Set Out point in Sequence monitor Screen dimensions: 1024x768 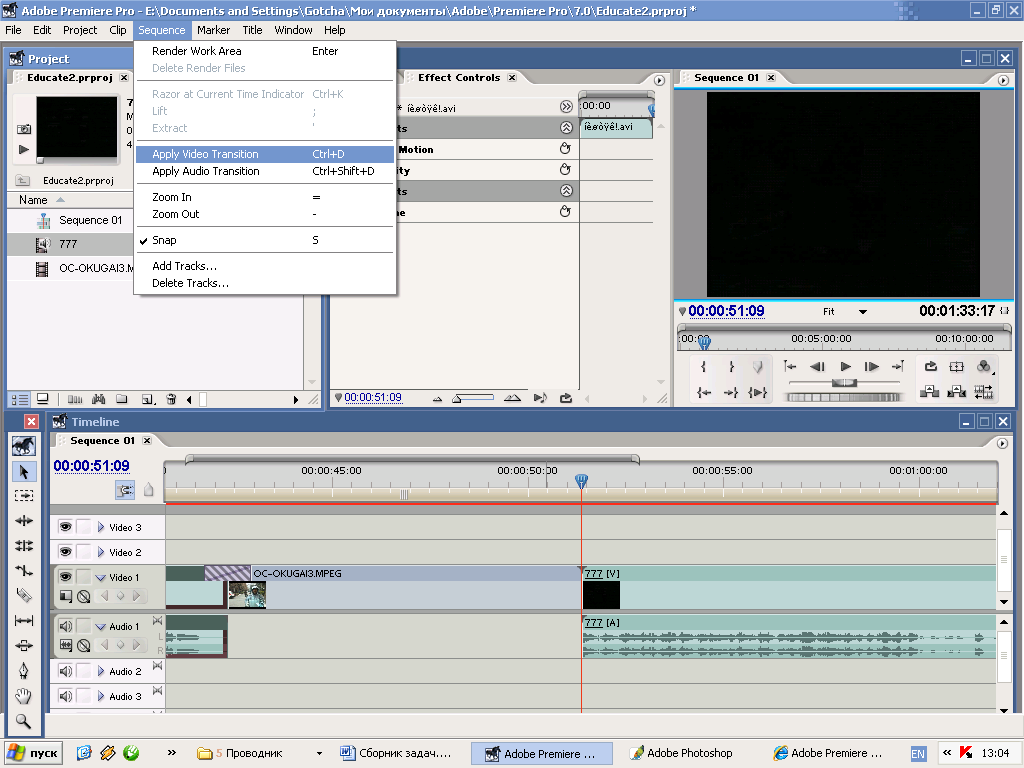(x=731, y=366)
